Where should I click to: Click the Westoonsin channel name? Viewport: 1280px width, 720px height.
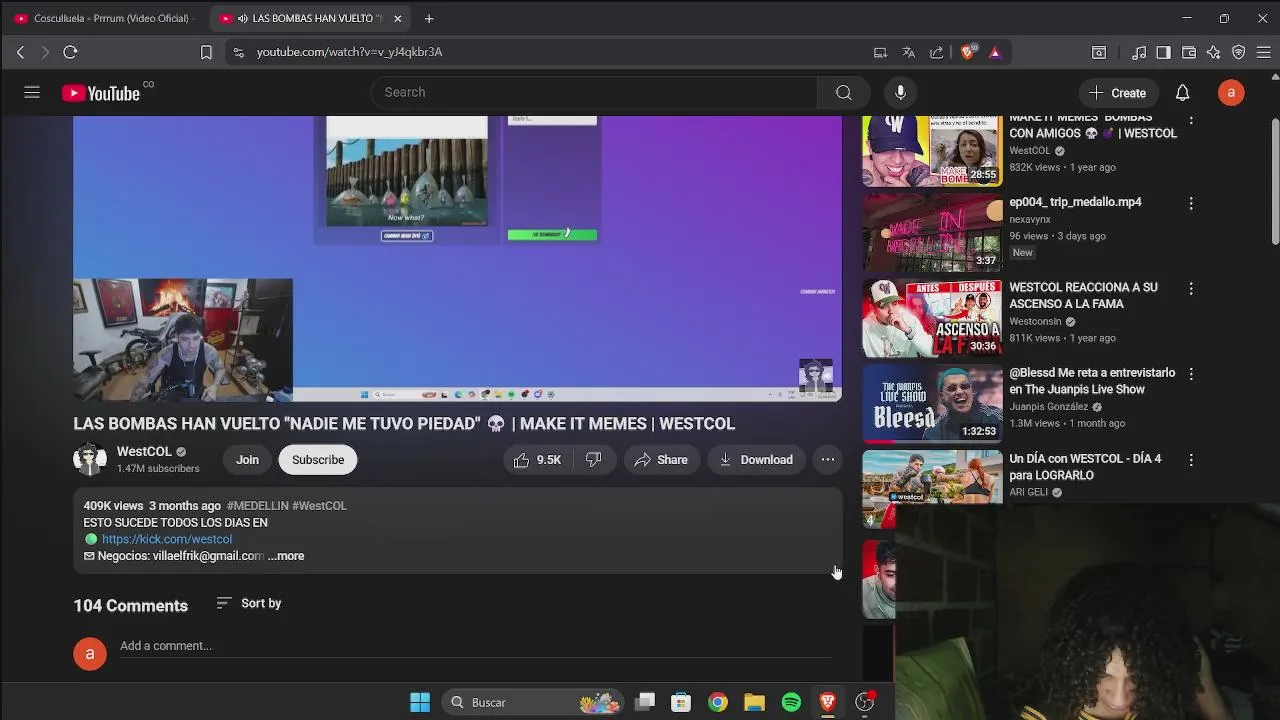point(1035,322)
